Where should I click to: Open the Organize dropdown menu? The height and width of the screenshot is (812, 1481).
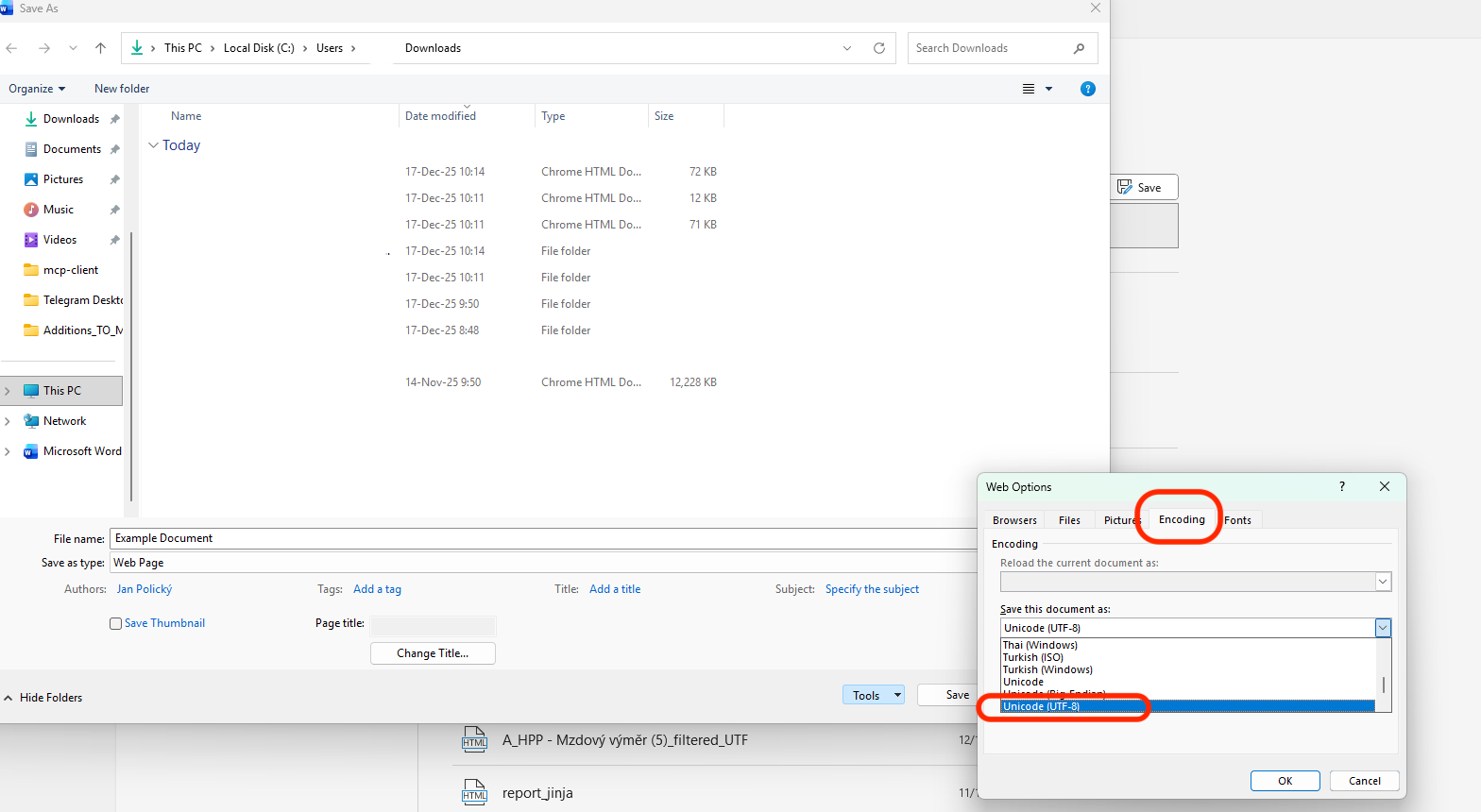coord(37,89)
